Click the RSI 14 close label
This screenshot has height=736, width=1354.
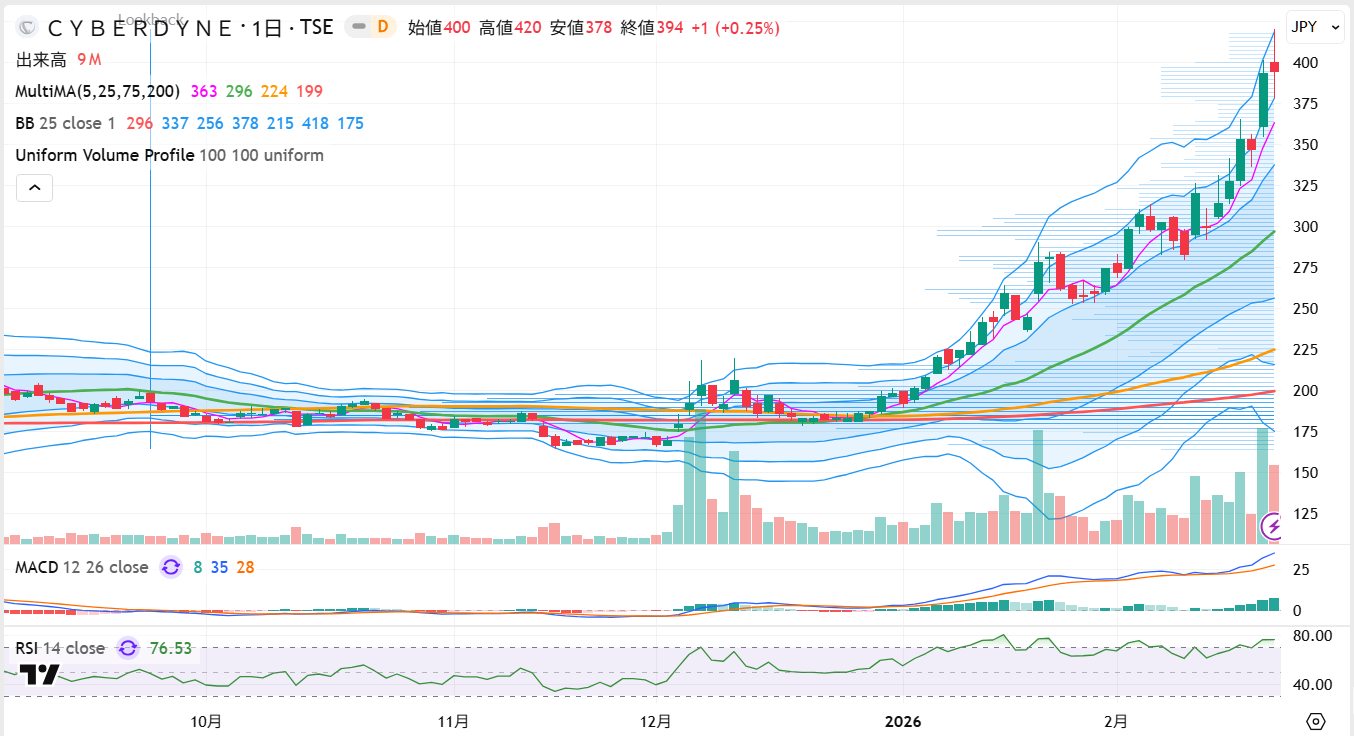coord(60,648)
